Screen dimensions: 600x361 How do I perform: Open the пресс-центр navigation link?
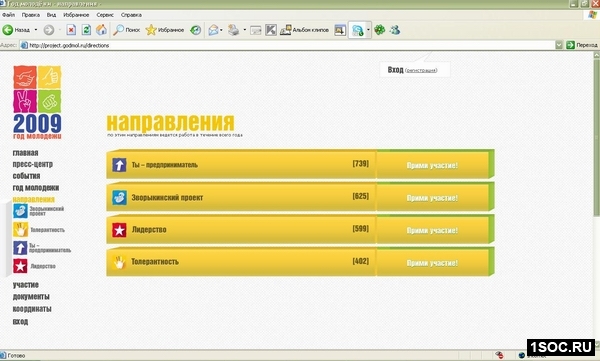pyautogui.click(x=33, y=164)
